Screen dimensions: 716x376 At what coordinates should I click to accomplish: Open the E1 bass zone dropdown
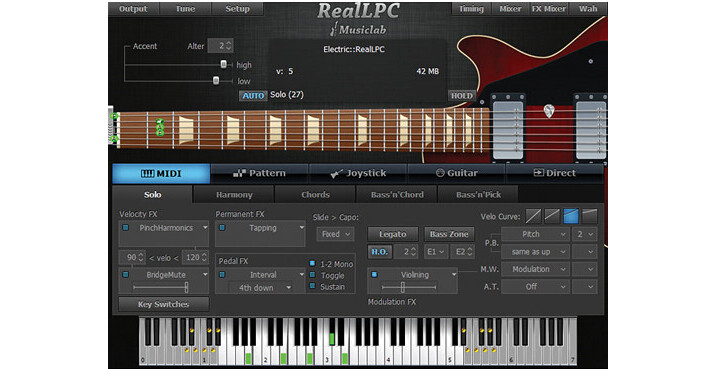[435, 252]
